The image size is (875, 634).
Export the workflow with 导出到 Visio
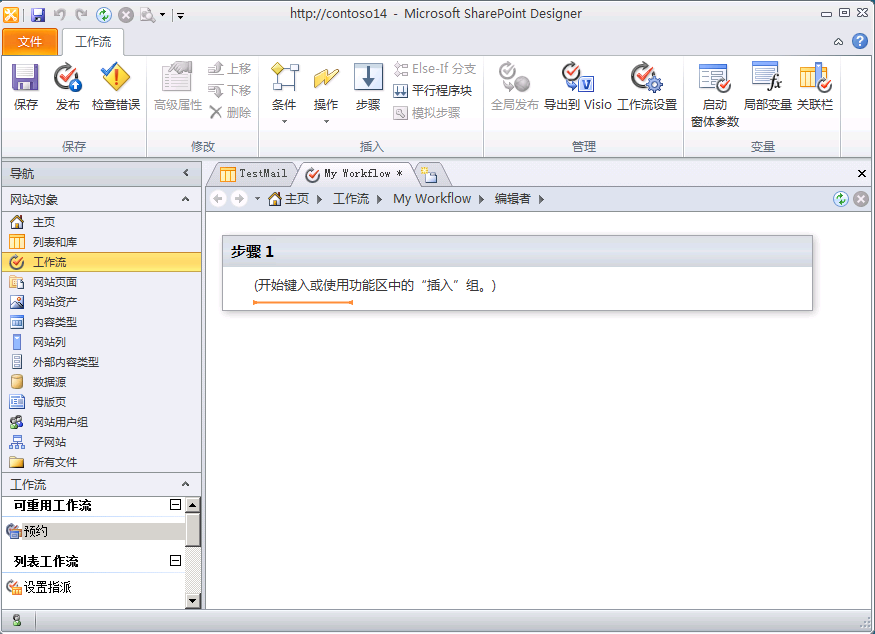pos(578,87)
